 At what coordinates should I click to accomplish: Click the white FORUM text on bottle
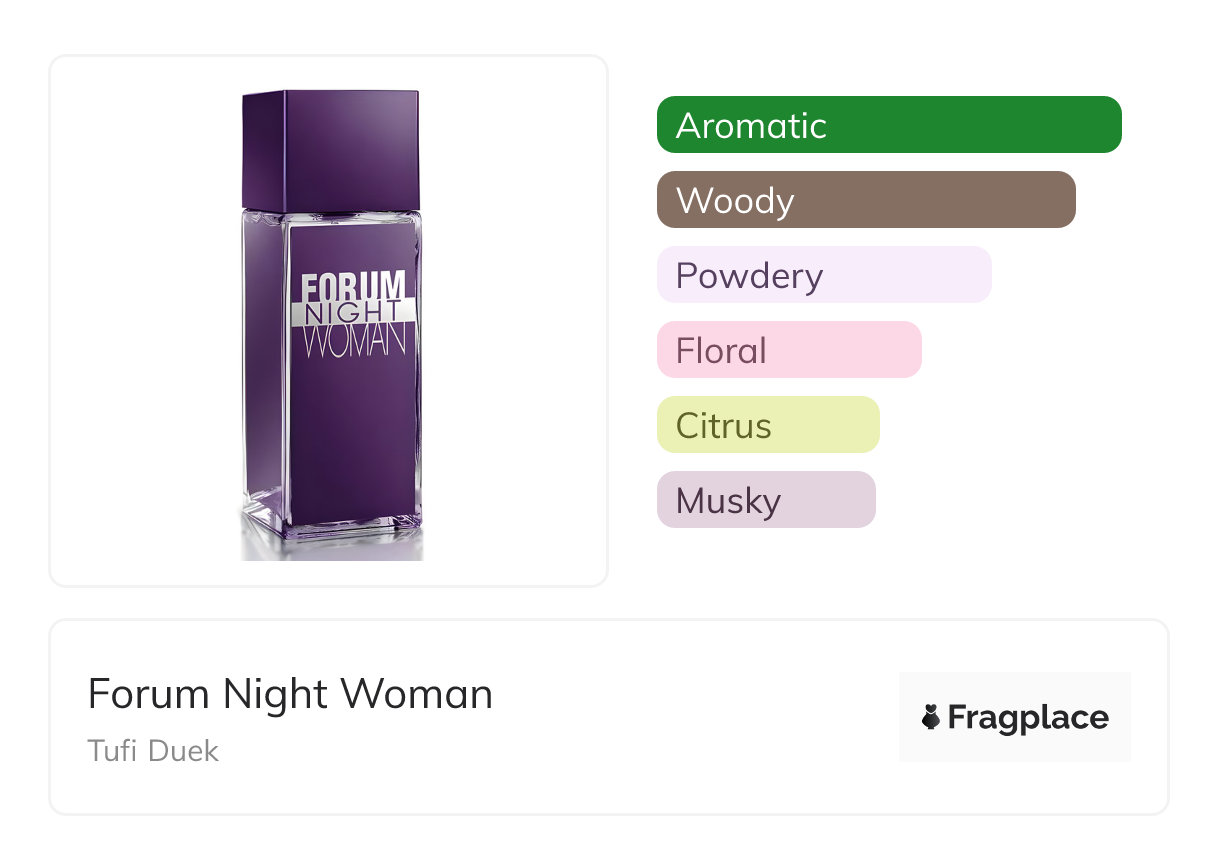pos(354,285)
